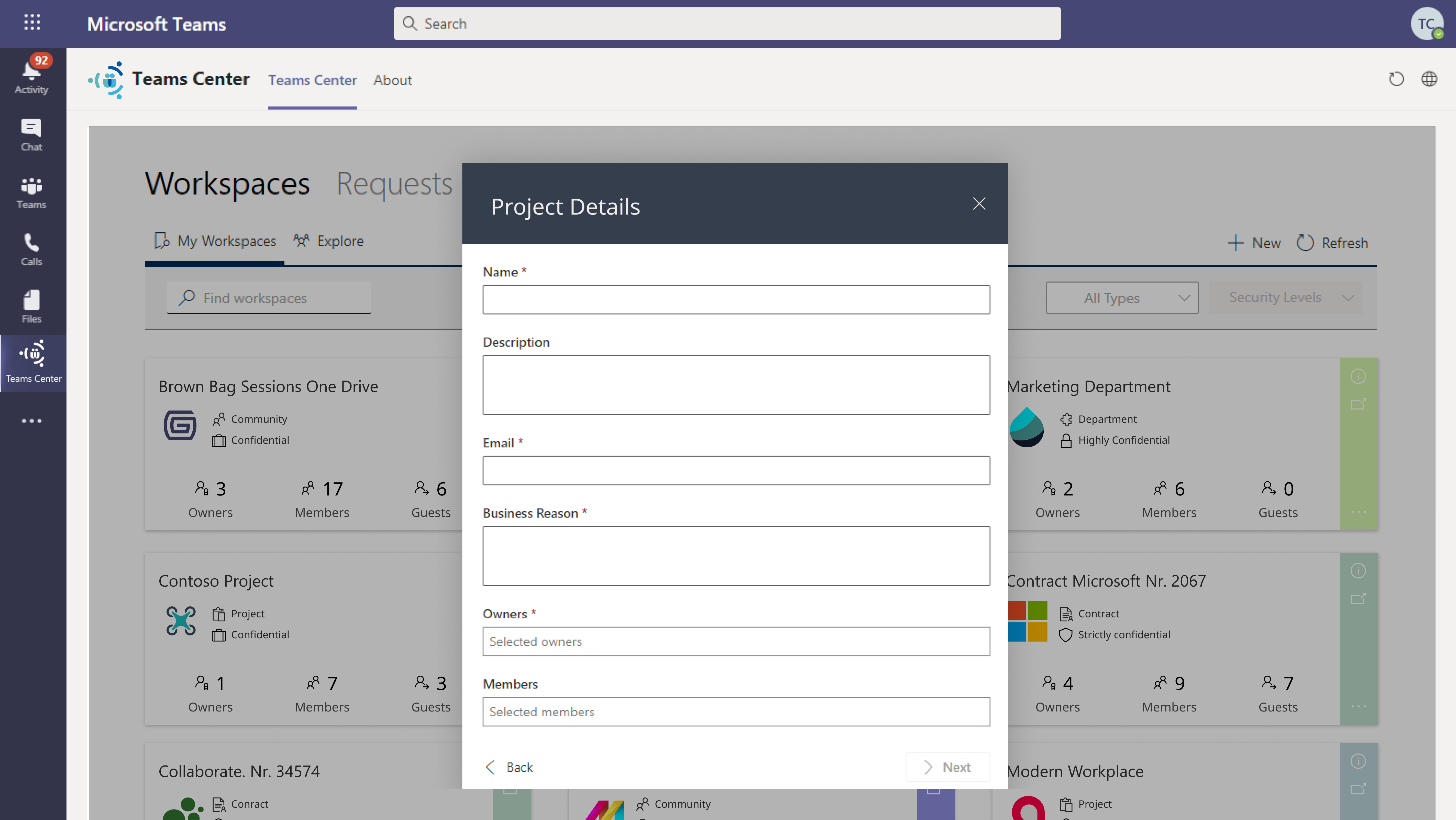Focus the Name field
The width and height of the screenshot is (1456, 820).
click(x=736, y=300)
